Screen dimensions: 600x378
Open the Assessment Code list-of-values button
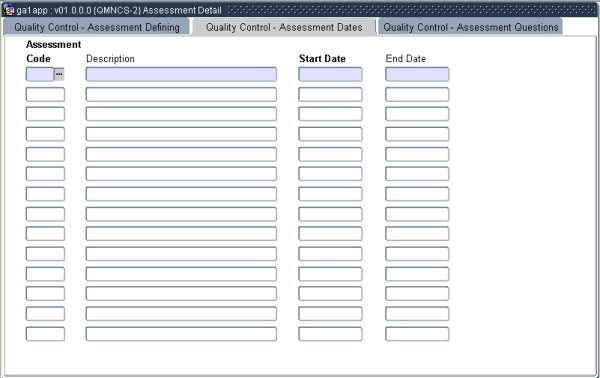[59, 74]
